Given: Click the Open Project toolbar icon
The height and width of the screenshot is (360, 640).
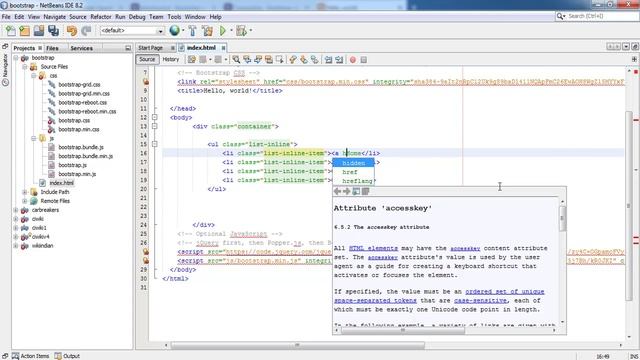Looking at the screenshot, I should 39,31.
